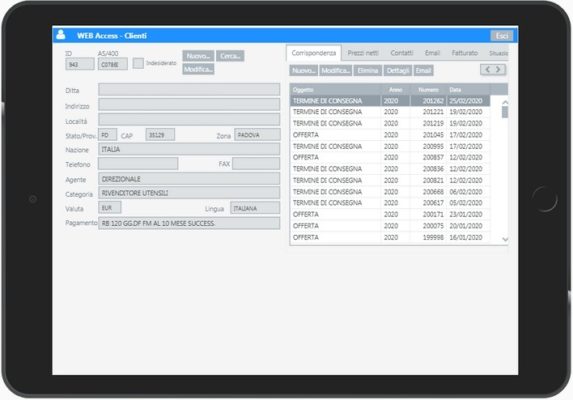This screenshot has height=400, width=573.
Task: Click the Esci button
Action: coord(502,36)
